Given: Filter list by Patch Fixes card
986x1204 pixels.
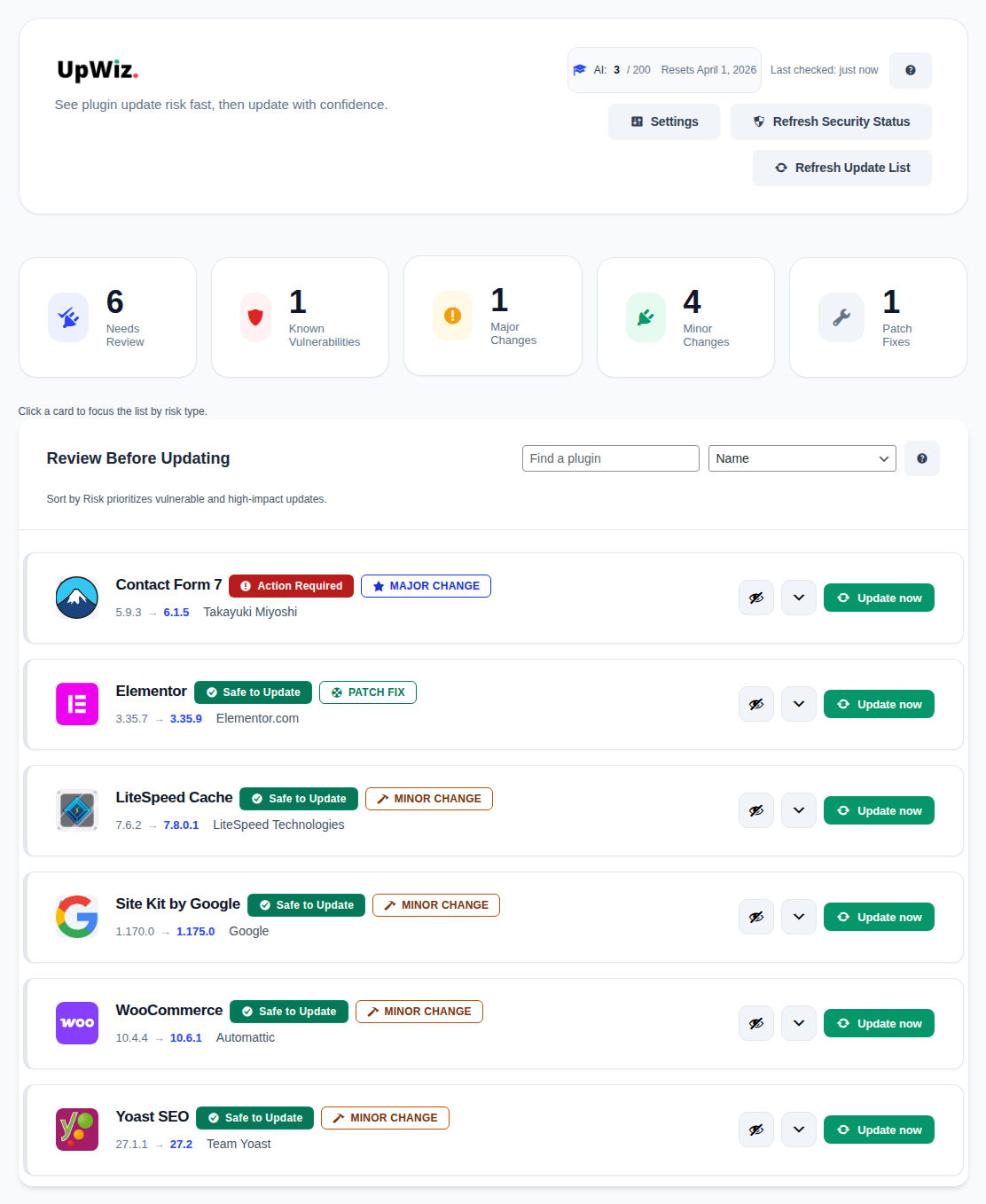Looking at the screenshot, I should pos(878,317).
